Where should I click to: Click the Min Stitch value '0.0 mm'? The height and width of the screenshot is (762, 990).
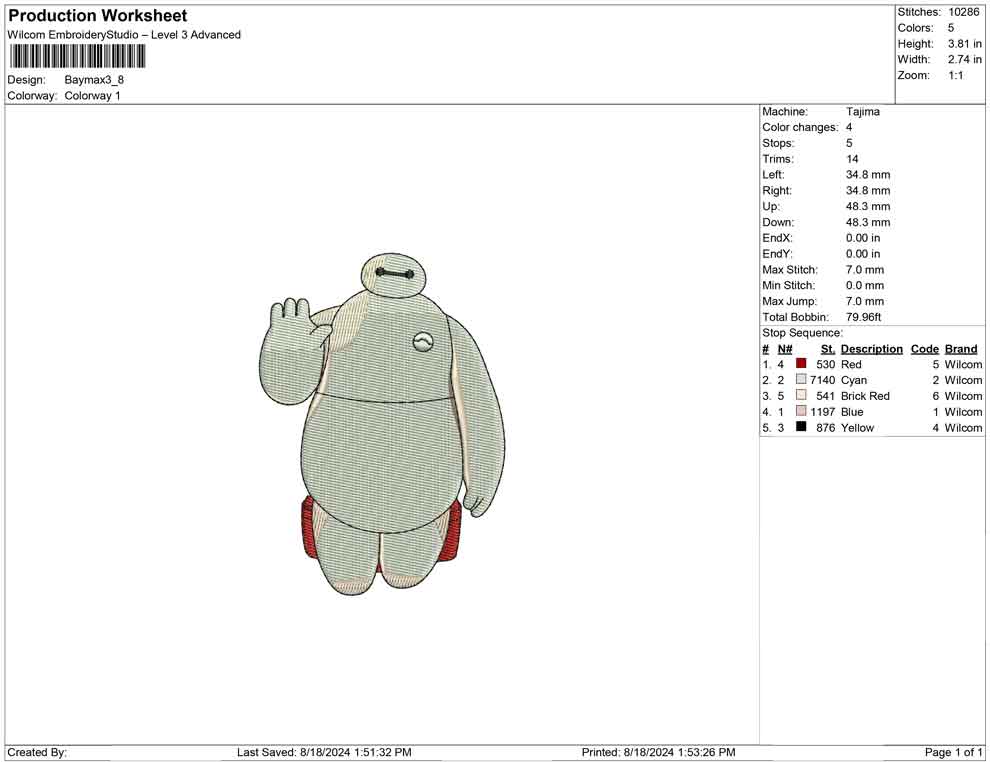pos(865,285)
